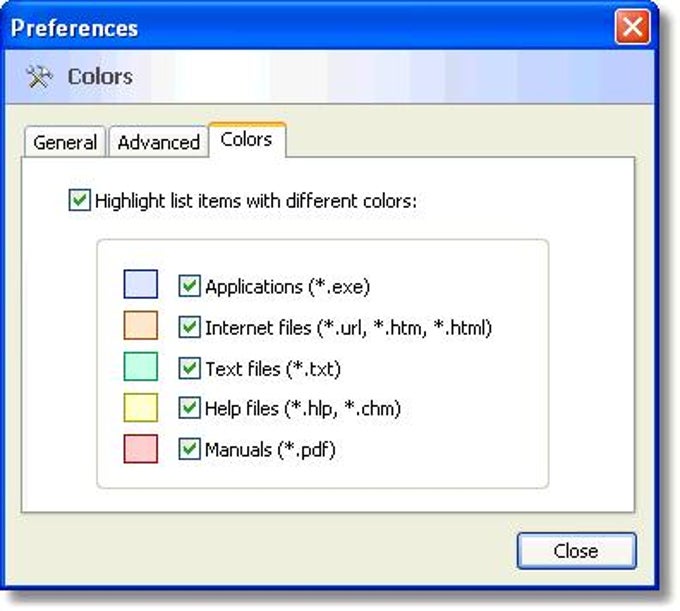
Task: Select the Colors tab
Action: [x=246, y=140]
